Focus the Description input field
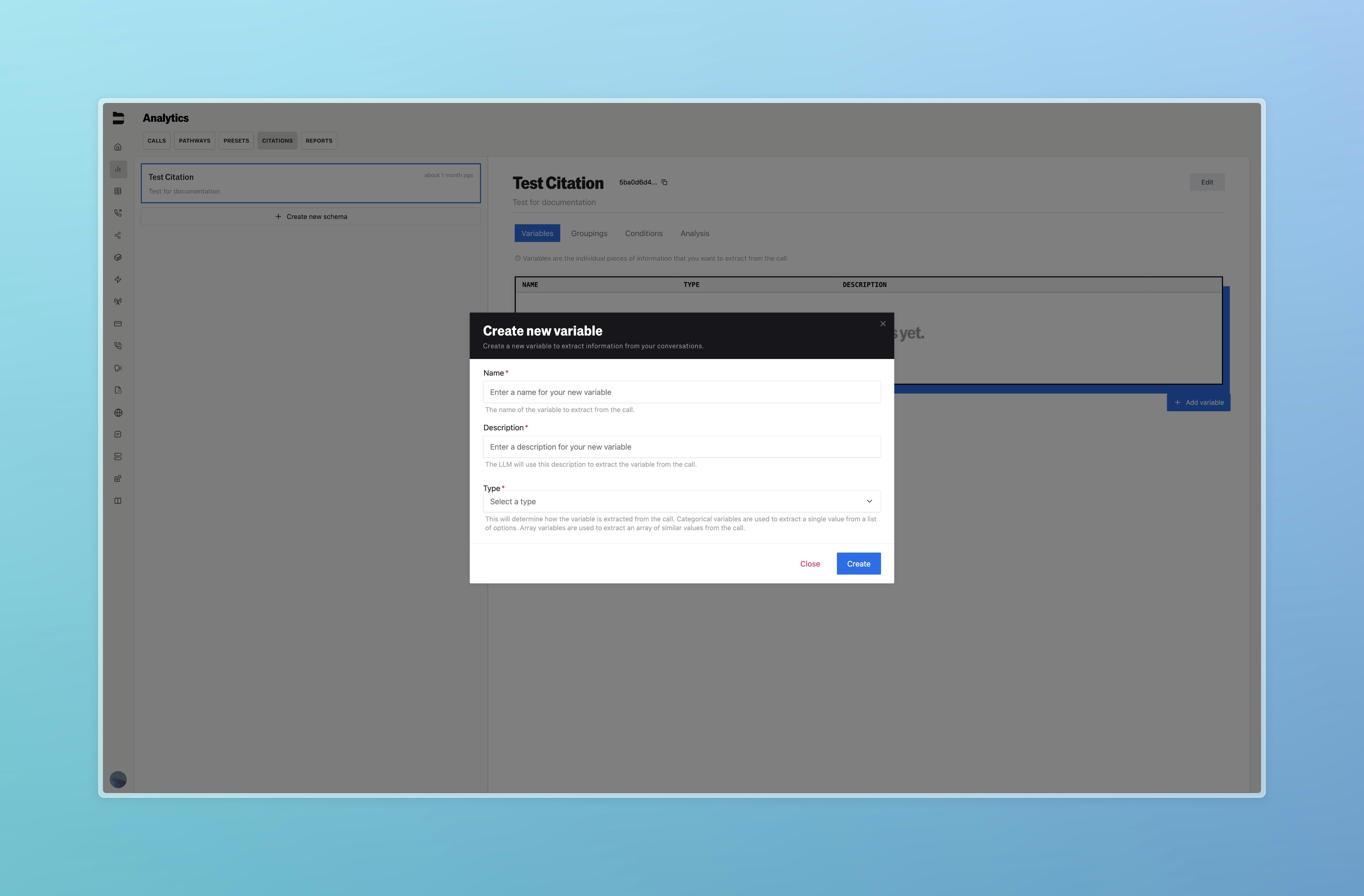The image size is (1364, 896). (x=681, y=447)
